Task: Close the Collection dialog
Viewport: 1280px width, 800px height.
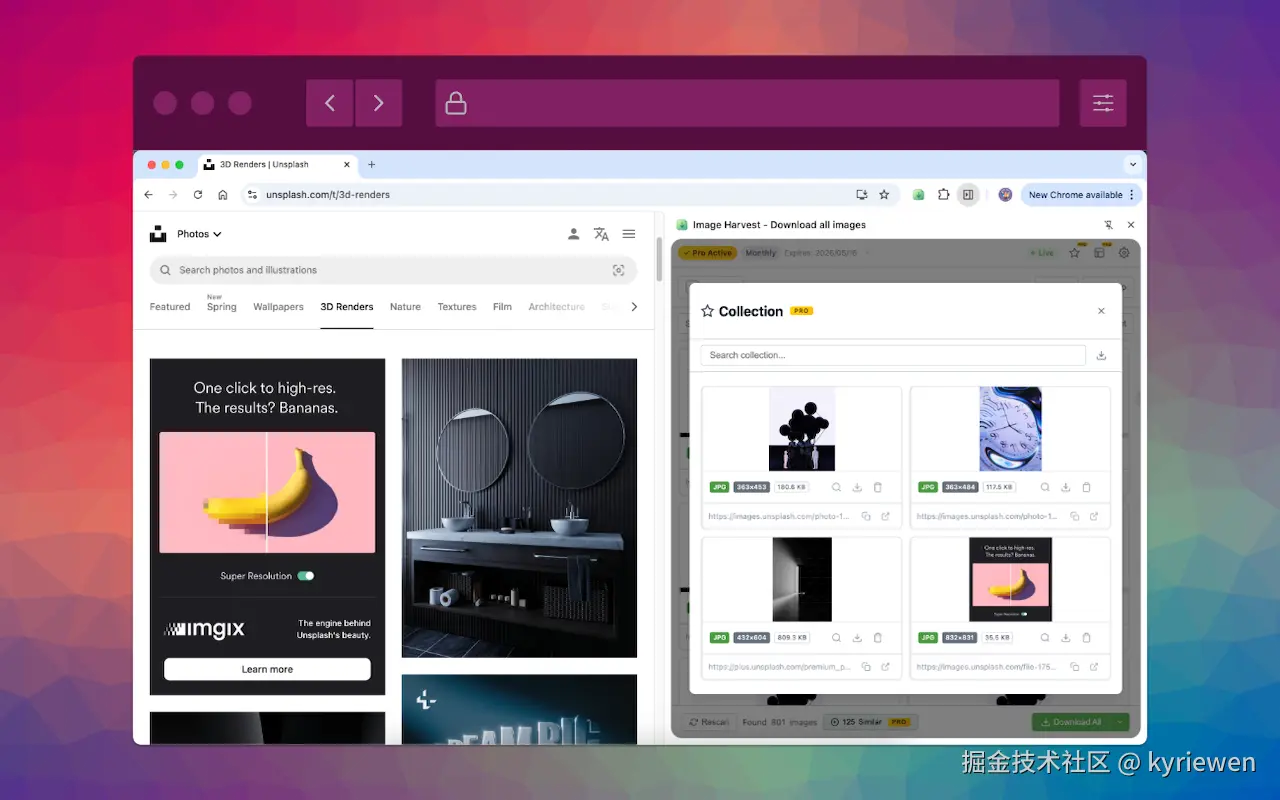Action: 1101,311
